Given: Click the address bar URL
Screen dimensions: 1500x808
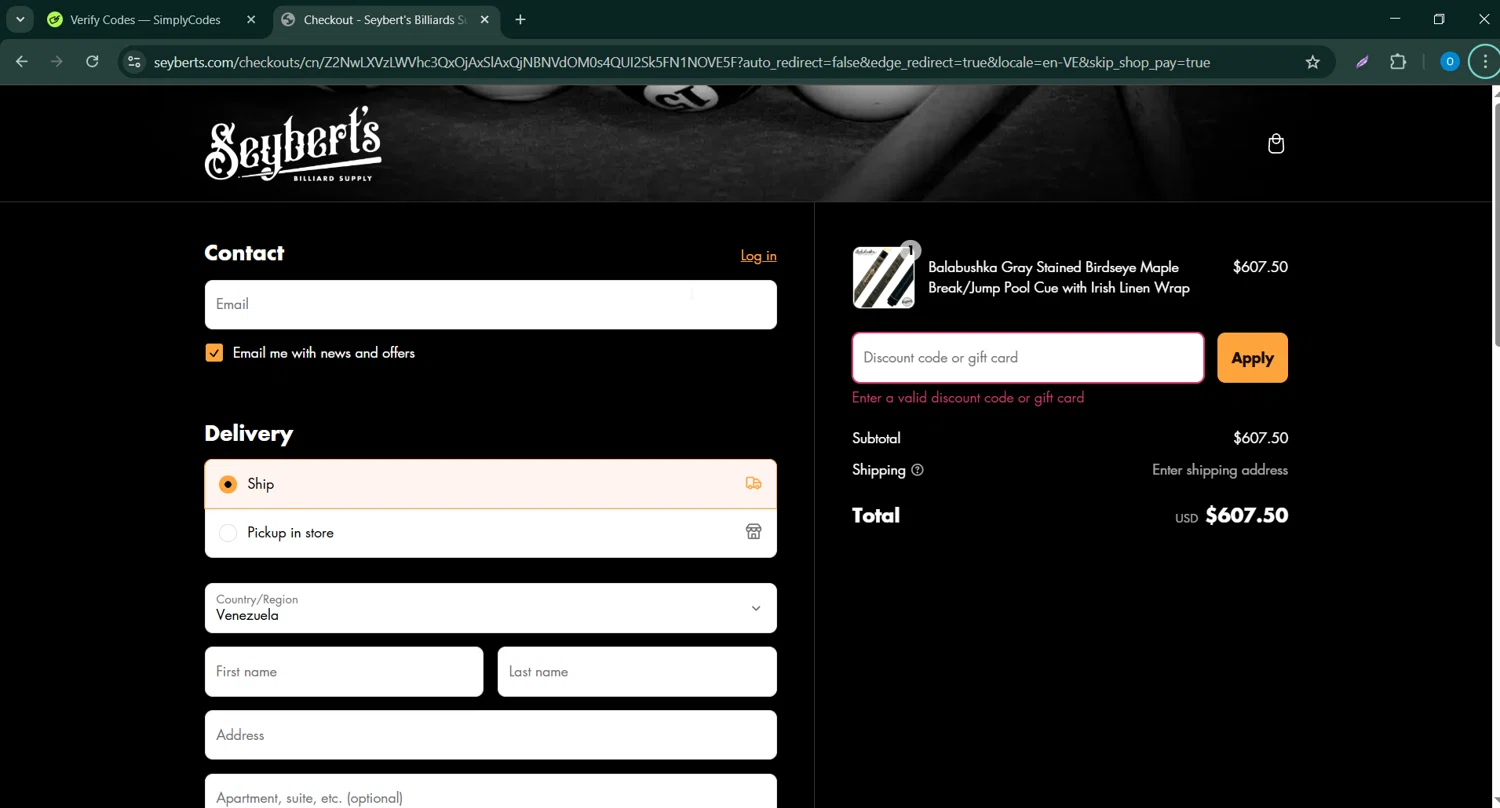Looking at the screenshot, I should tap(682, 62).
